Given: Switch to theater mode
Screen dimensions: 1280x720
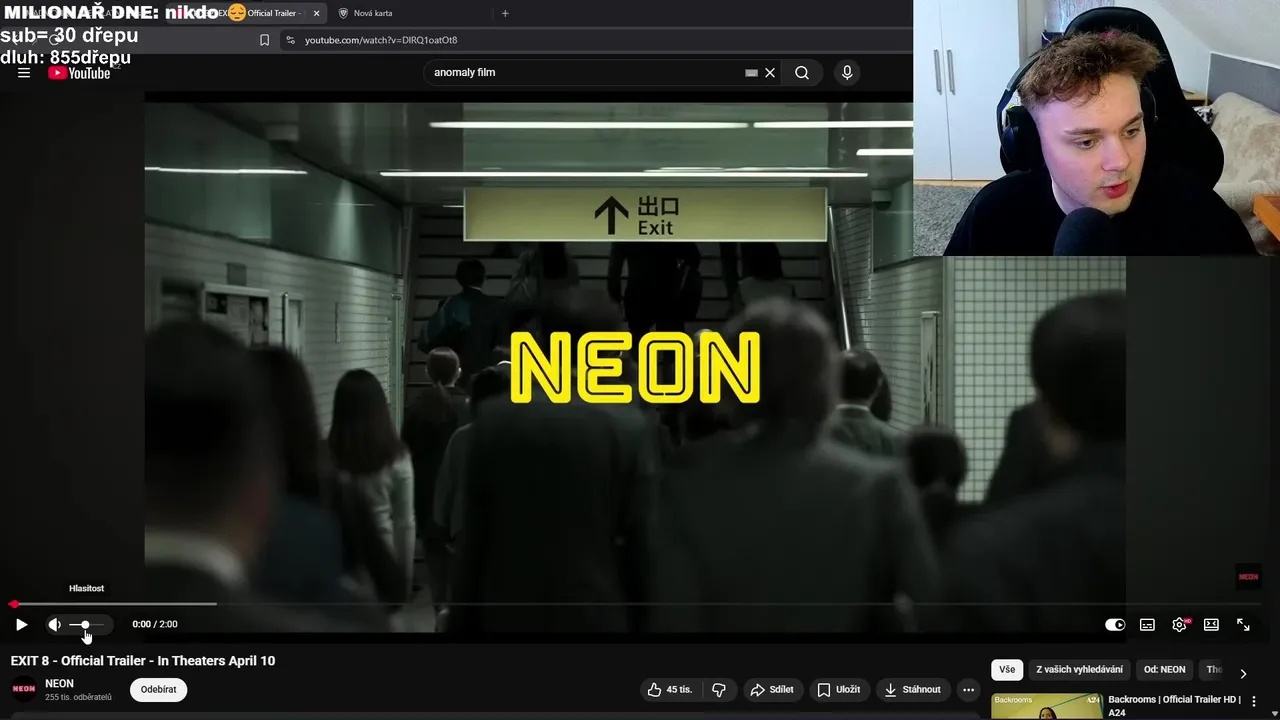Looking at the screenshot, I should (1211, 624).
